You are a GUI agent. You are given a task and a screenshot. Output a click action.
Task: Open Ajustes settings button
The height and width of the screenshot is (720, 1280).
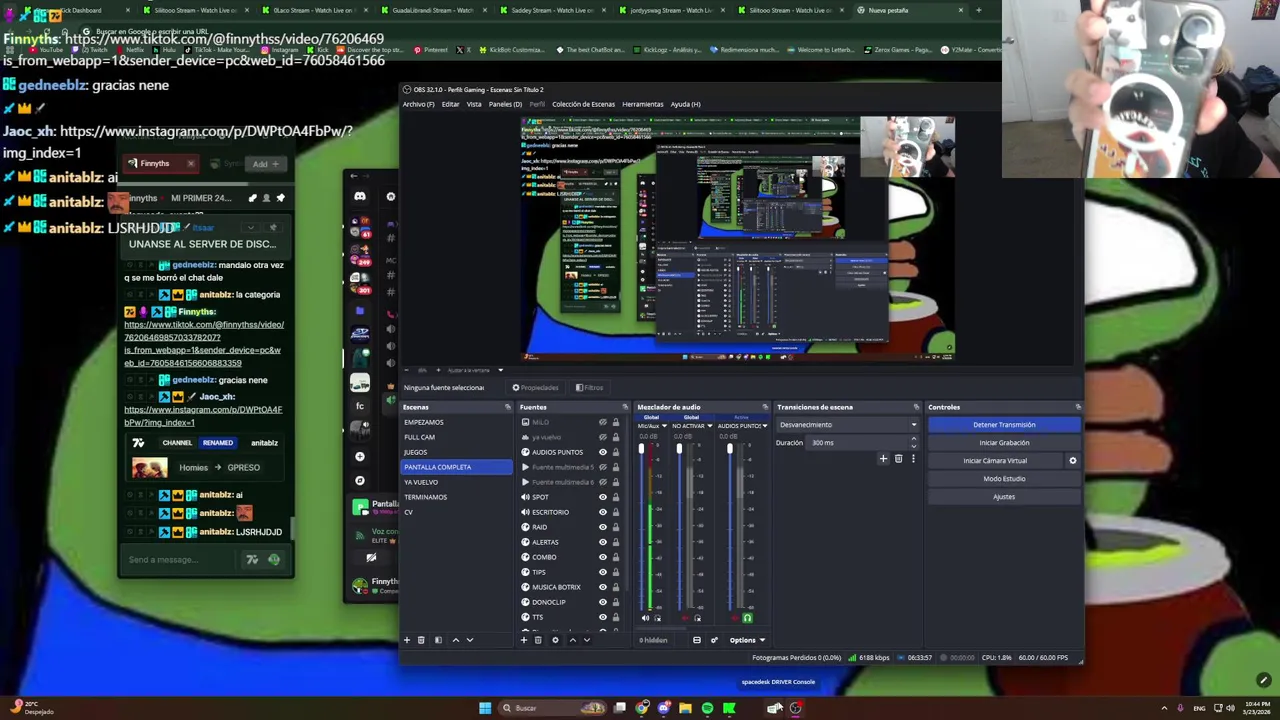click(x=1004, y=497)
